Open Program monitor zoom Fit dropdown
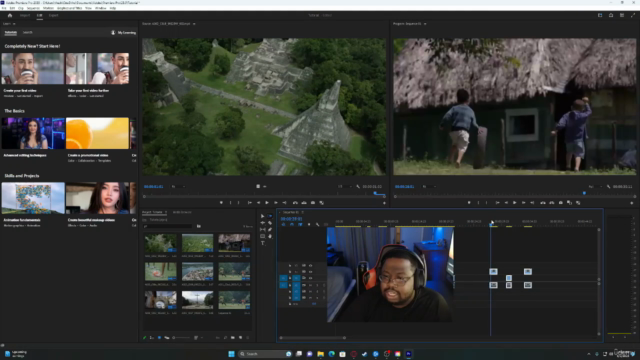 pos(429,187)
